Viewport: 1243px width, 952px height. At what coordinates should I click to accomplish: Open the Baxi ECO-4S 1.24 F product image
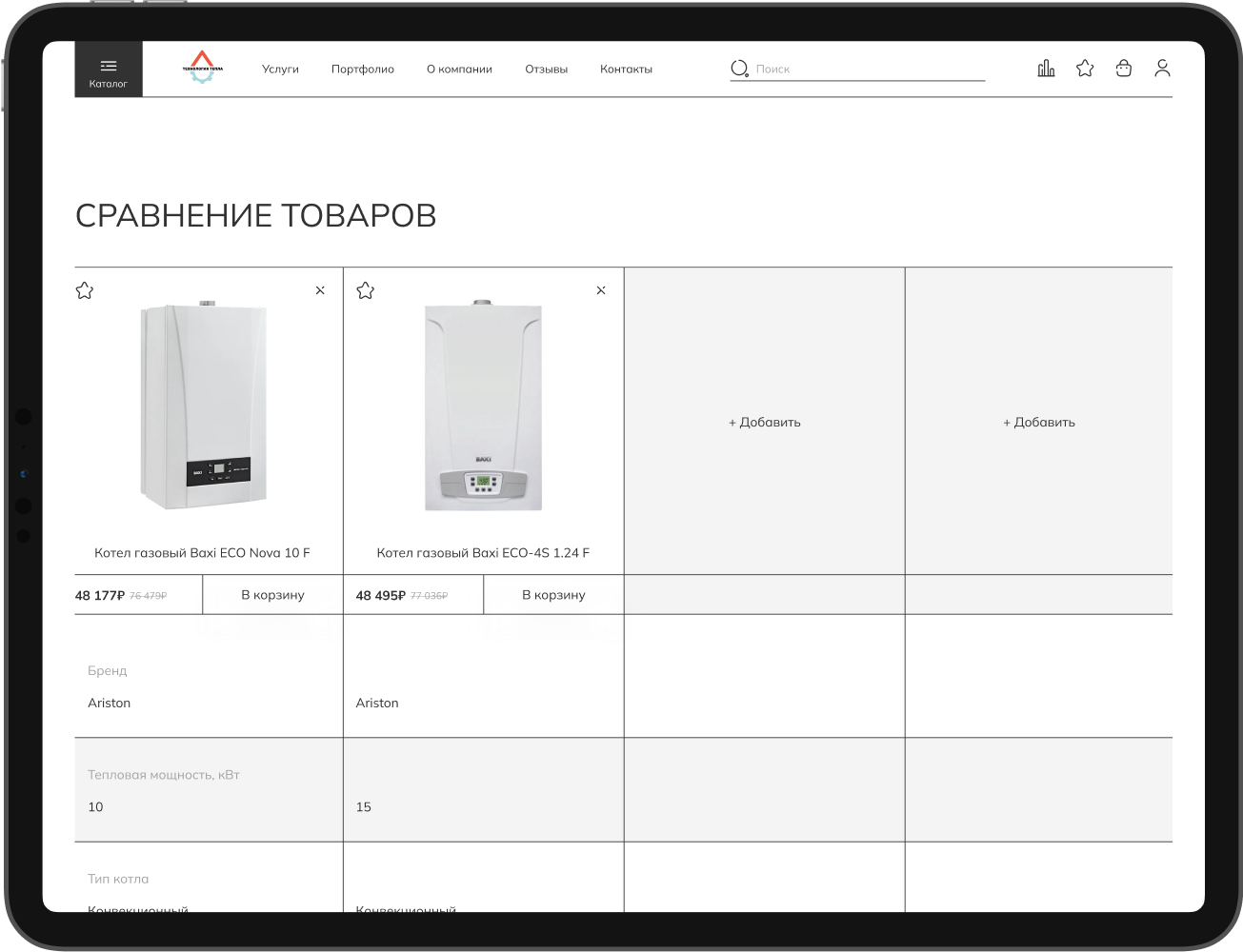(483, 406)
